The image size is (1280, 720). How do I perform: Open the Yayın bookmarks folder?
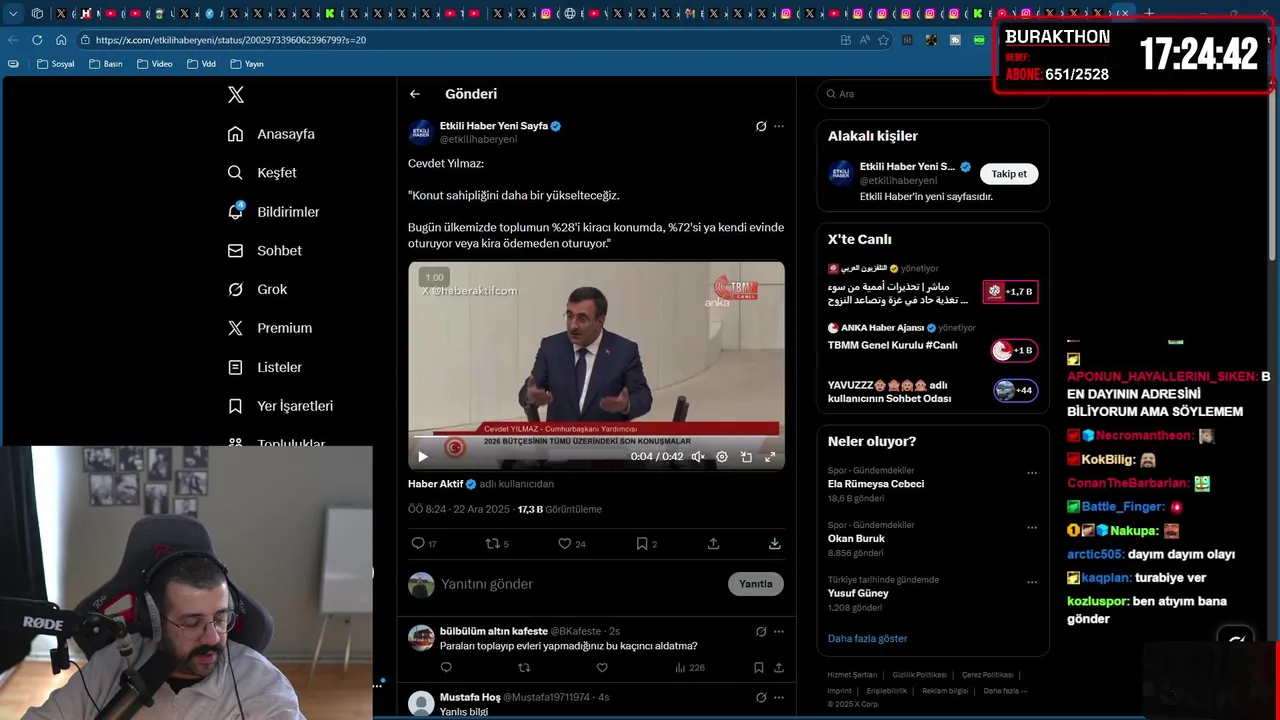tap(247, 64)
